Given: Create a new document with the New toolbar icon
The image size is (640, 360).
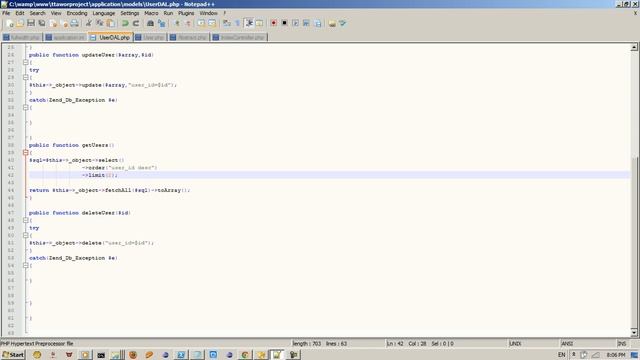Looking at the screenshot, I should pyautogui.click(x=9, y=23).
